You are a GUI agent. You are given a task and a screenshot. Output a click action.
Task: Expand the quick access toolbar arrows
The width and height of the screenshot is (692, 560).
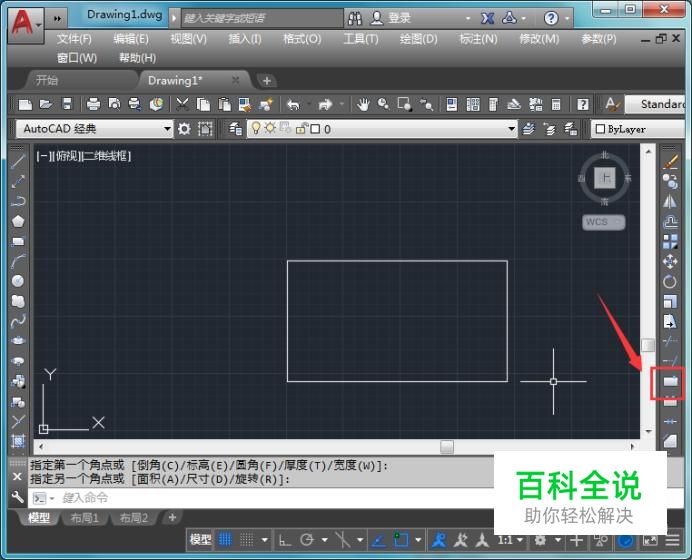(57, 19)
